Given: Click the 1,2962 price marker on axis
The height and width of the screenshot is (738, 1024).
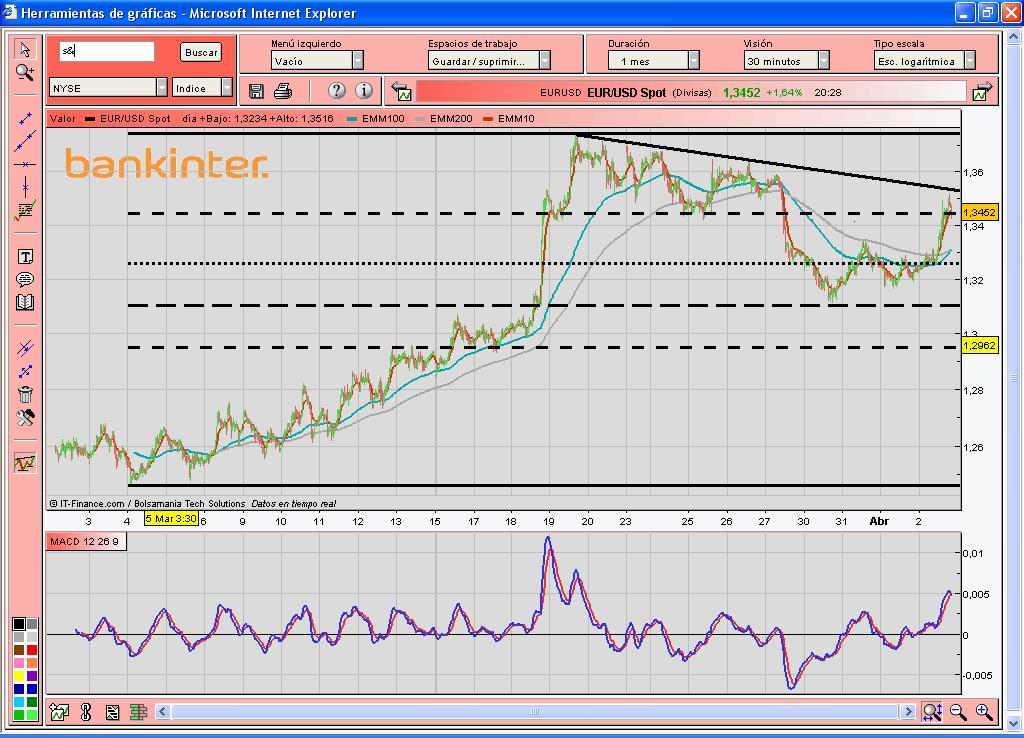Looking at the screenshot, I should (979, 345).
